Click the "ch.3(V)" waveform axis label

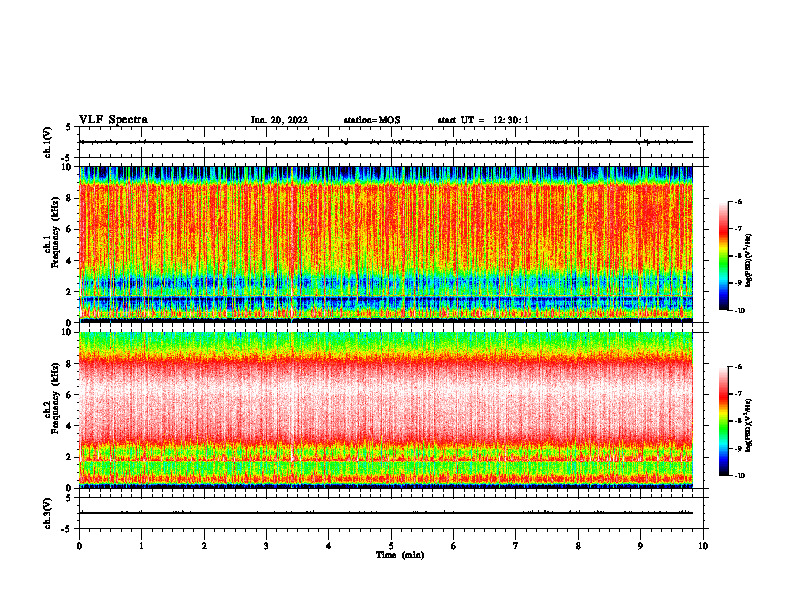pyautogui.click(x=48, y=513)
